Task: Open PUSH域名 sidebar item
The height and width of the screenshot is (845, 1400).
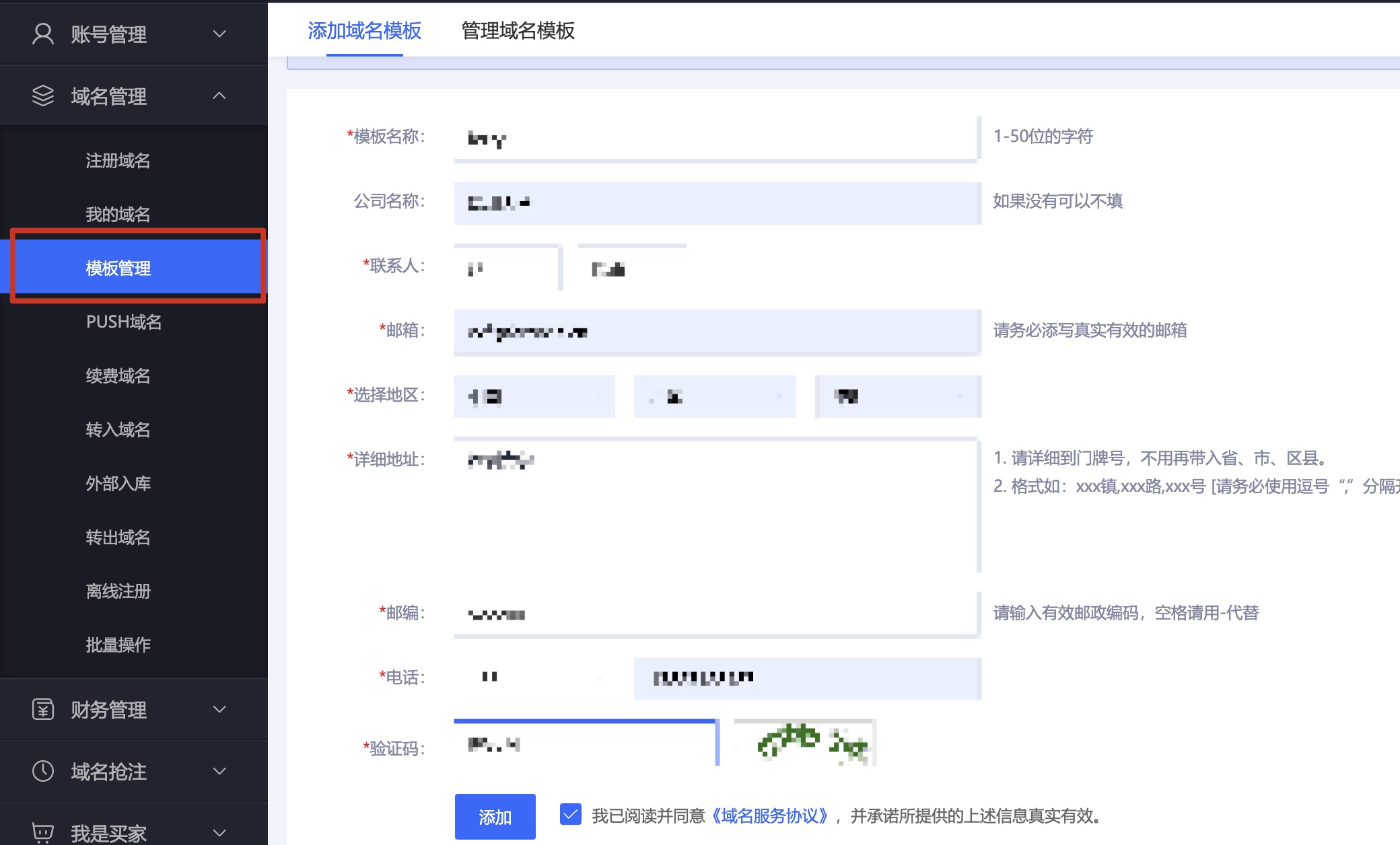Action: pos(124,322)
